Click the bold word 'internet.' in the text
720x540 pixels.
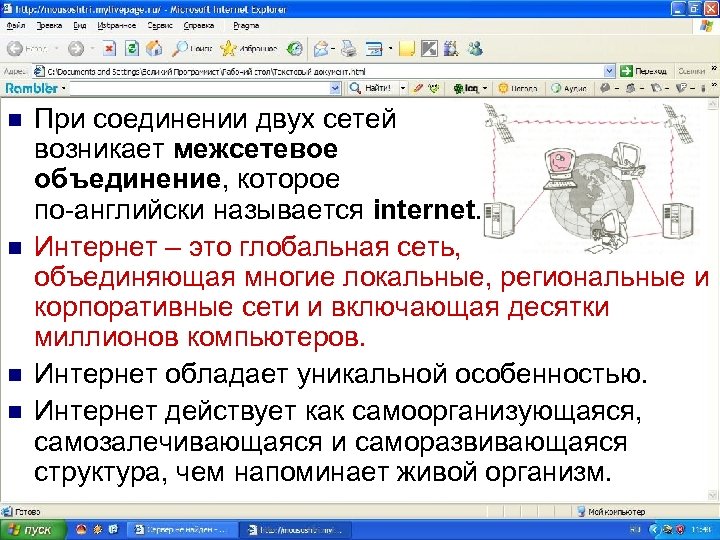[427, 209]
